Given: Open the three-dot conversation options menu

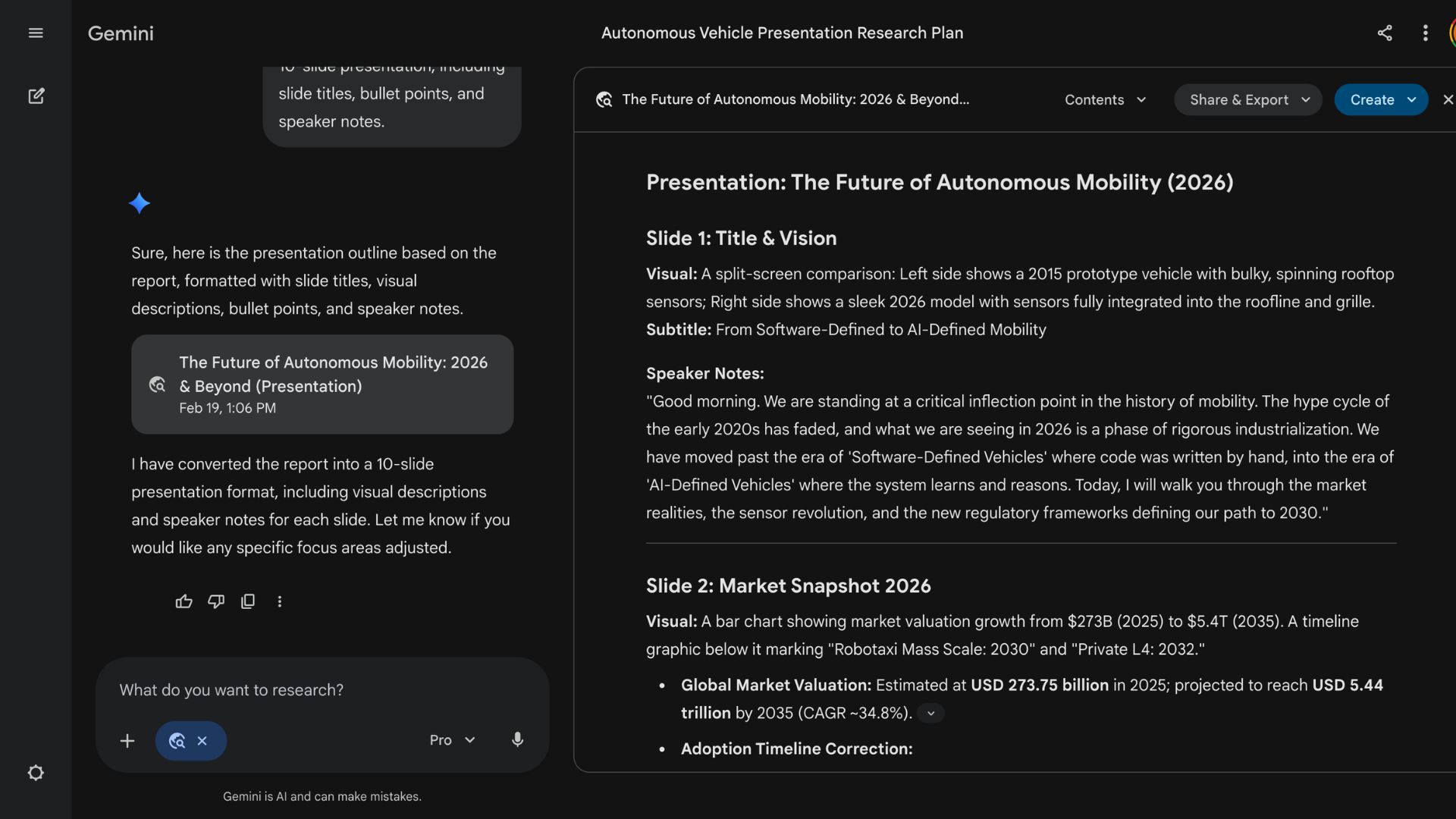Looking at the screenshot, I should point(1426,33).
